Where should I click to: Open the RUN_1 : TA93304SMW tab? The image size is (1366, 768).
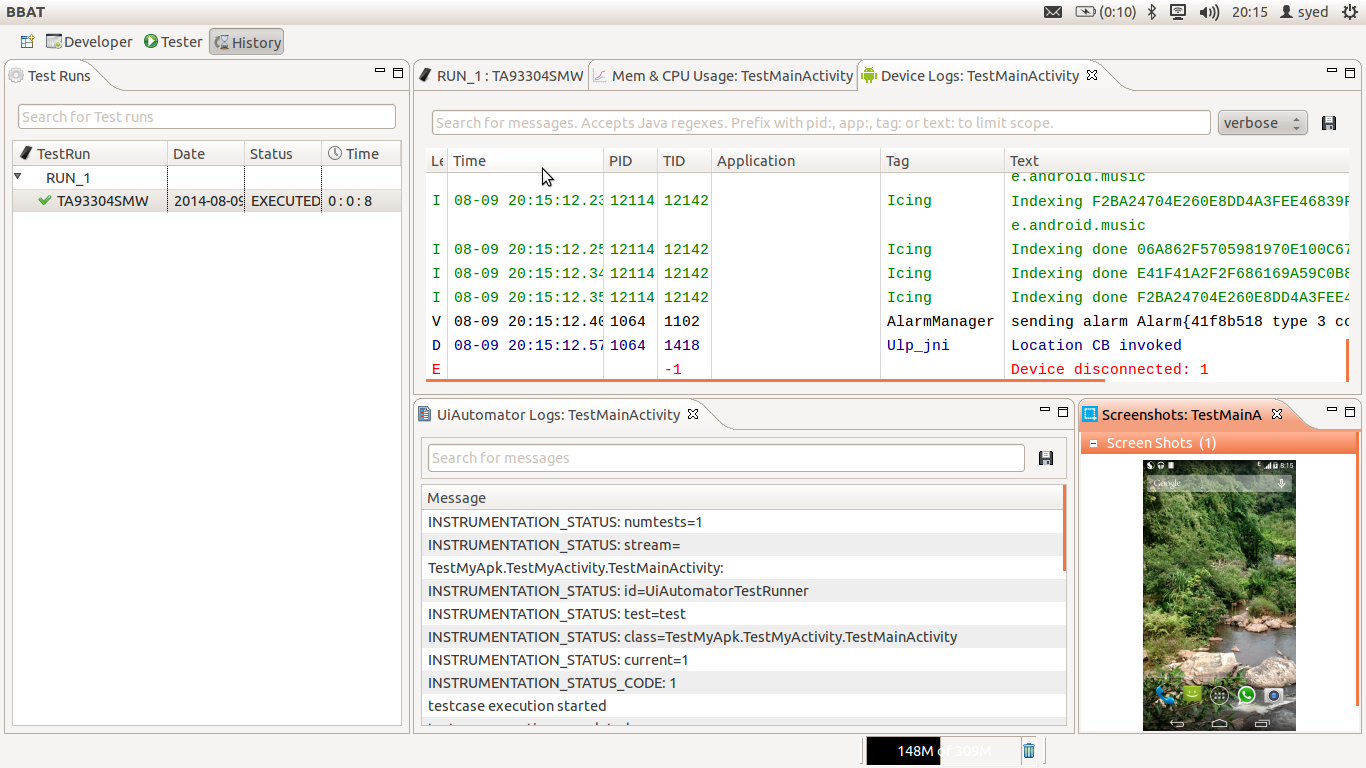(500, 76)
